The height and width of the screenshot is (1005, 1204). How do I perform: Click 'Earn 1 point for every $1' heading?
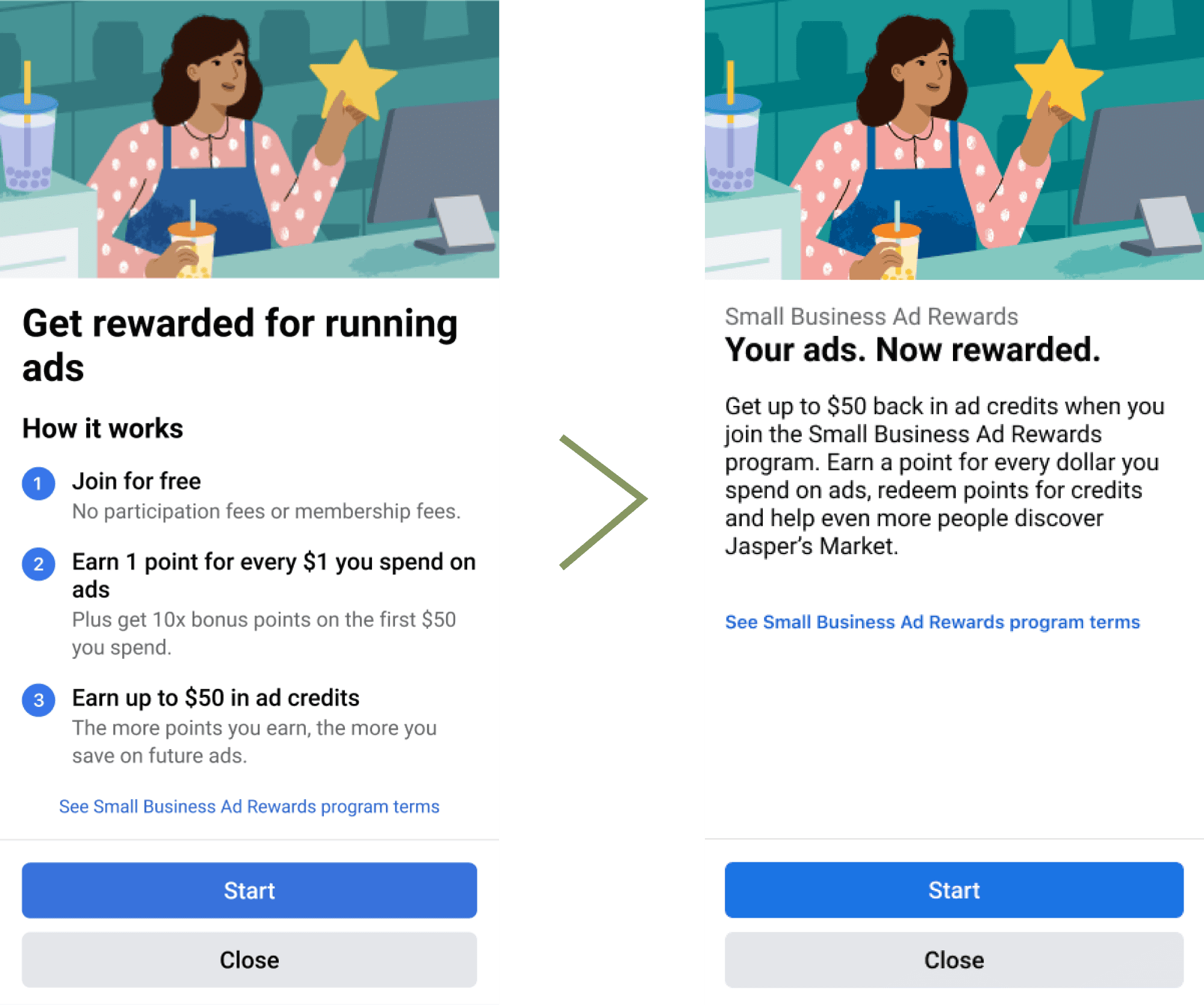274,575
